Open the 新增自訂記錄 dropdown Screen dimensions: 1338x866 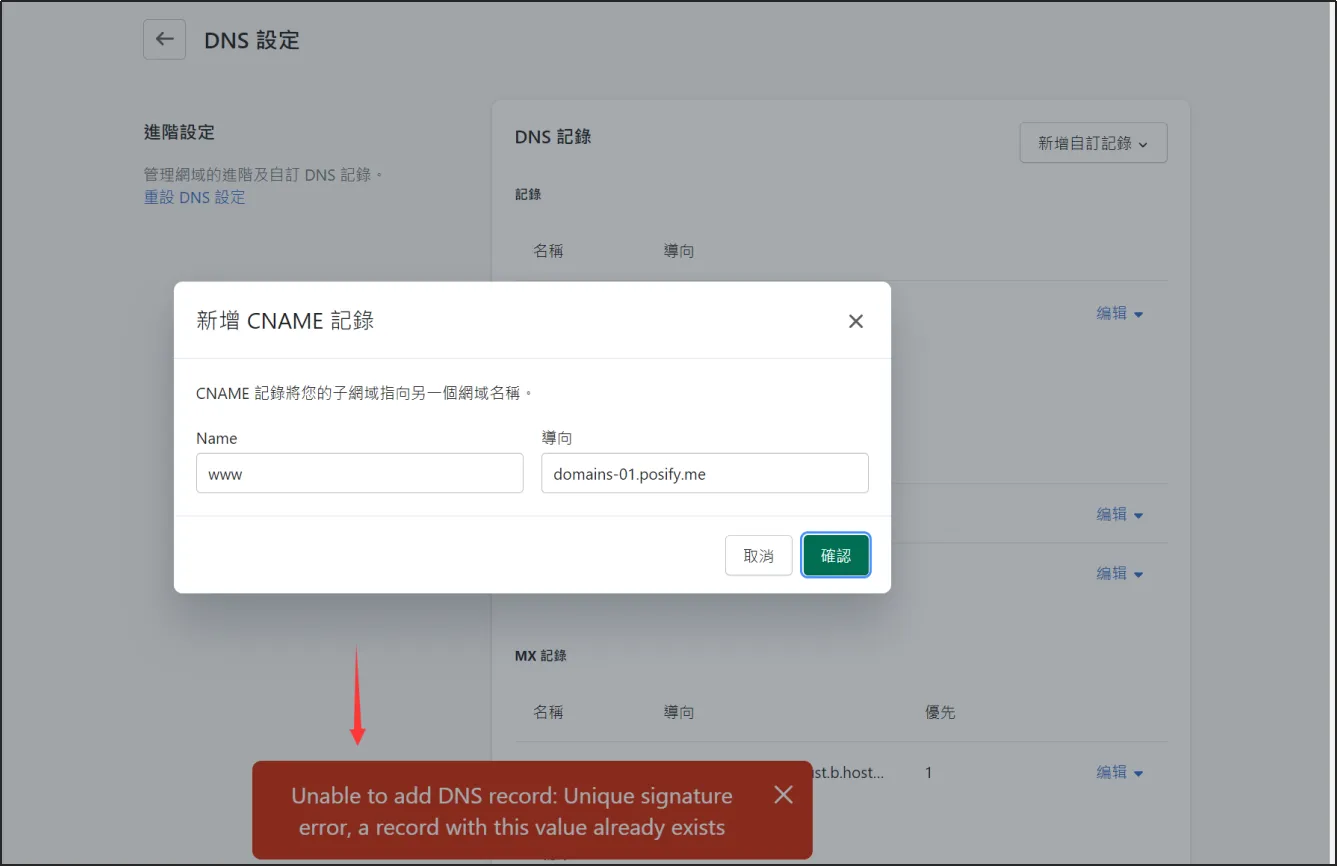pos(1093,143)
